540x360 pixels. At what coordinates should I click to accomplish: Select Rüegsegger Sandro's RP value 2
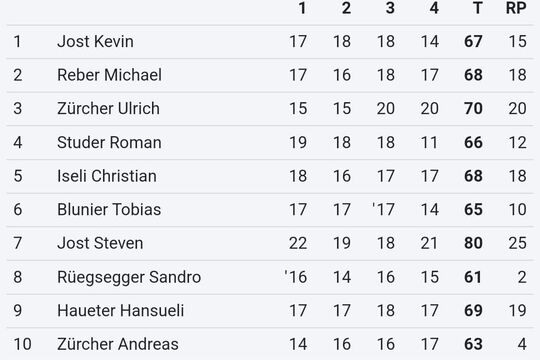522,277
